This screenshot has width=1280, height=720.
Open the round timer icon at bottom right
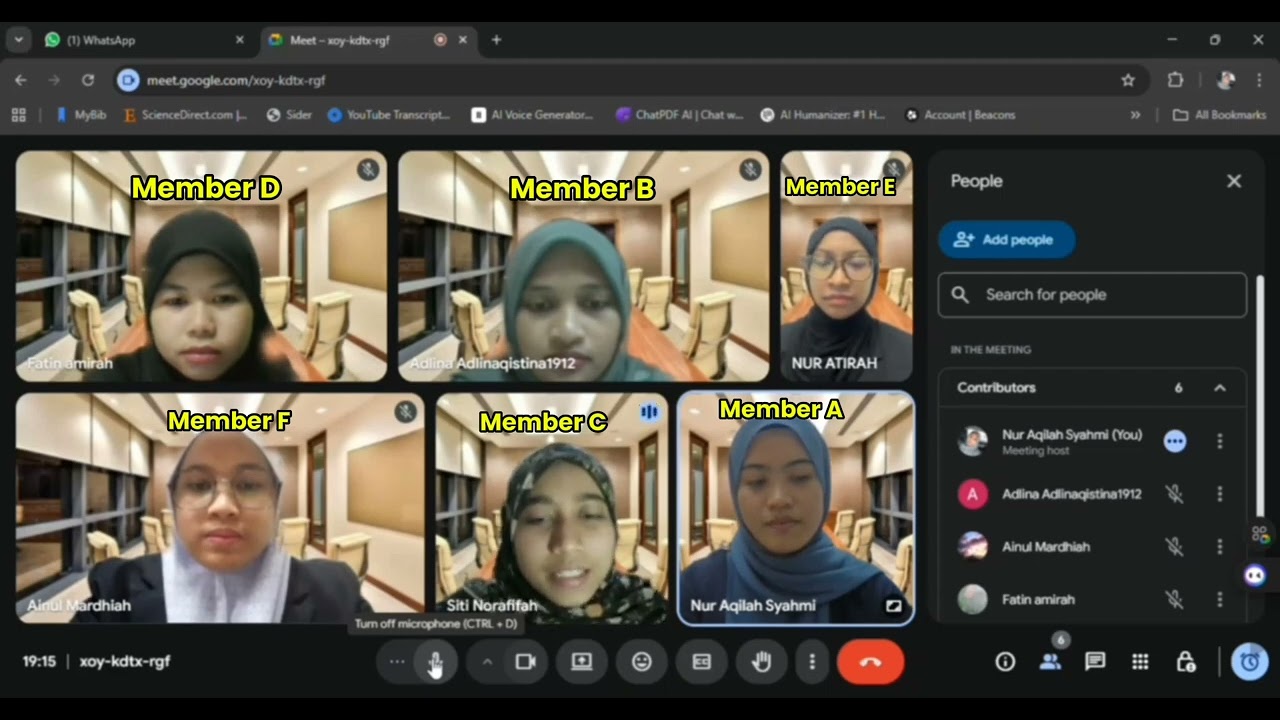pos(1250,662)
